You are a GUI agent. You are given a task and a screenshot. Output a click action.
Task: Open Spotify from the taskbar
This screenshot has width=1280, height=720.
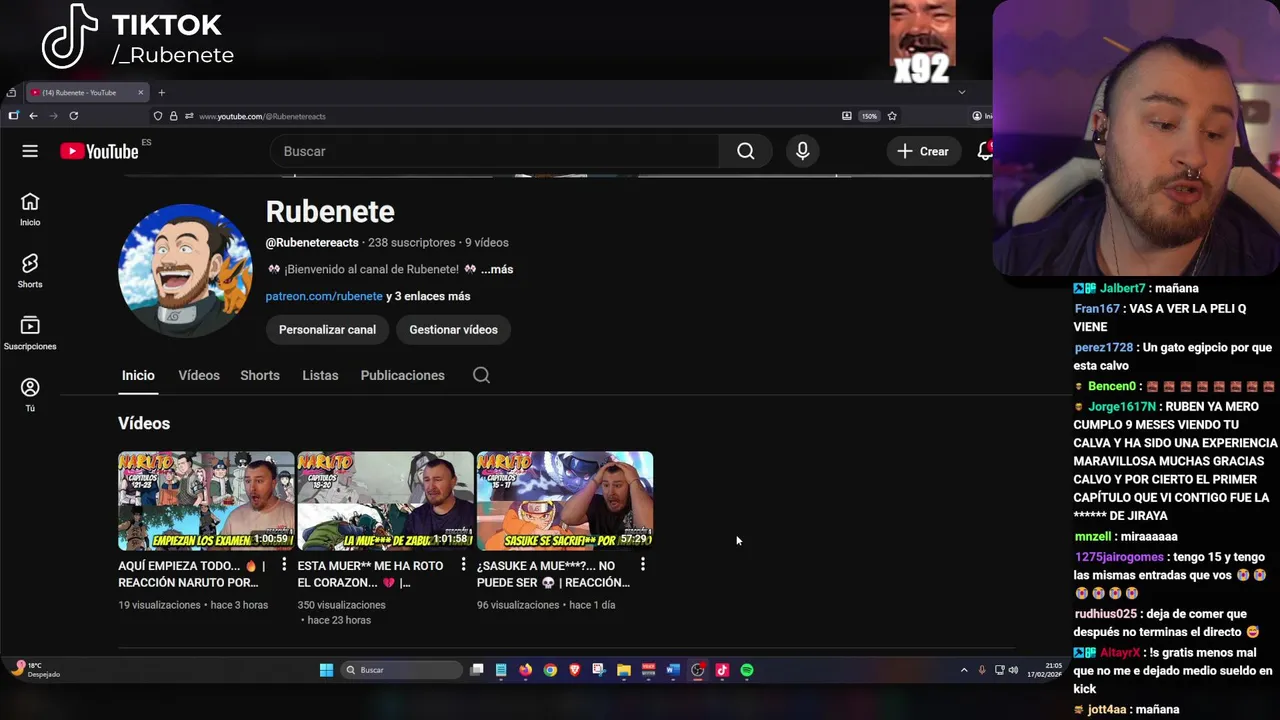tap(747, 670)
